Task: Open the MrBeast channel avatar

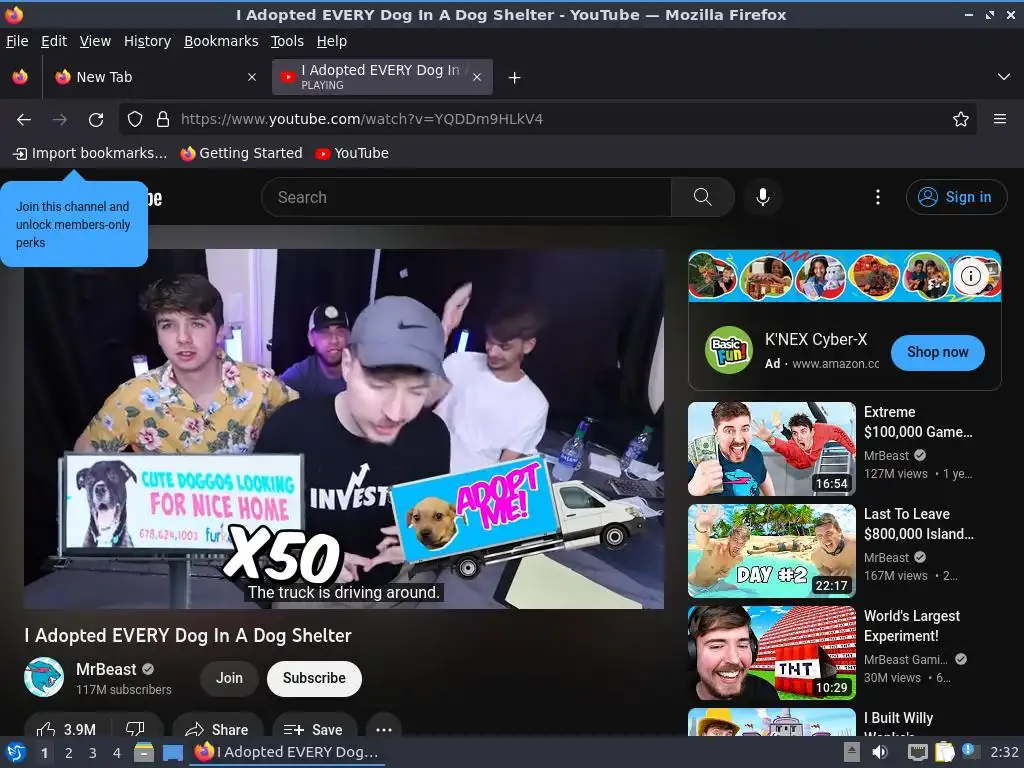Action: click(44, 677)
